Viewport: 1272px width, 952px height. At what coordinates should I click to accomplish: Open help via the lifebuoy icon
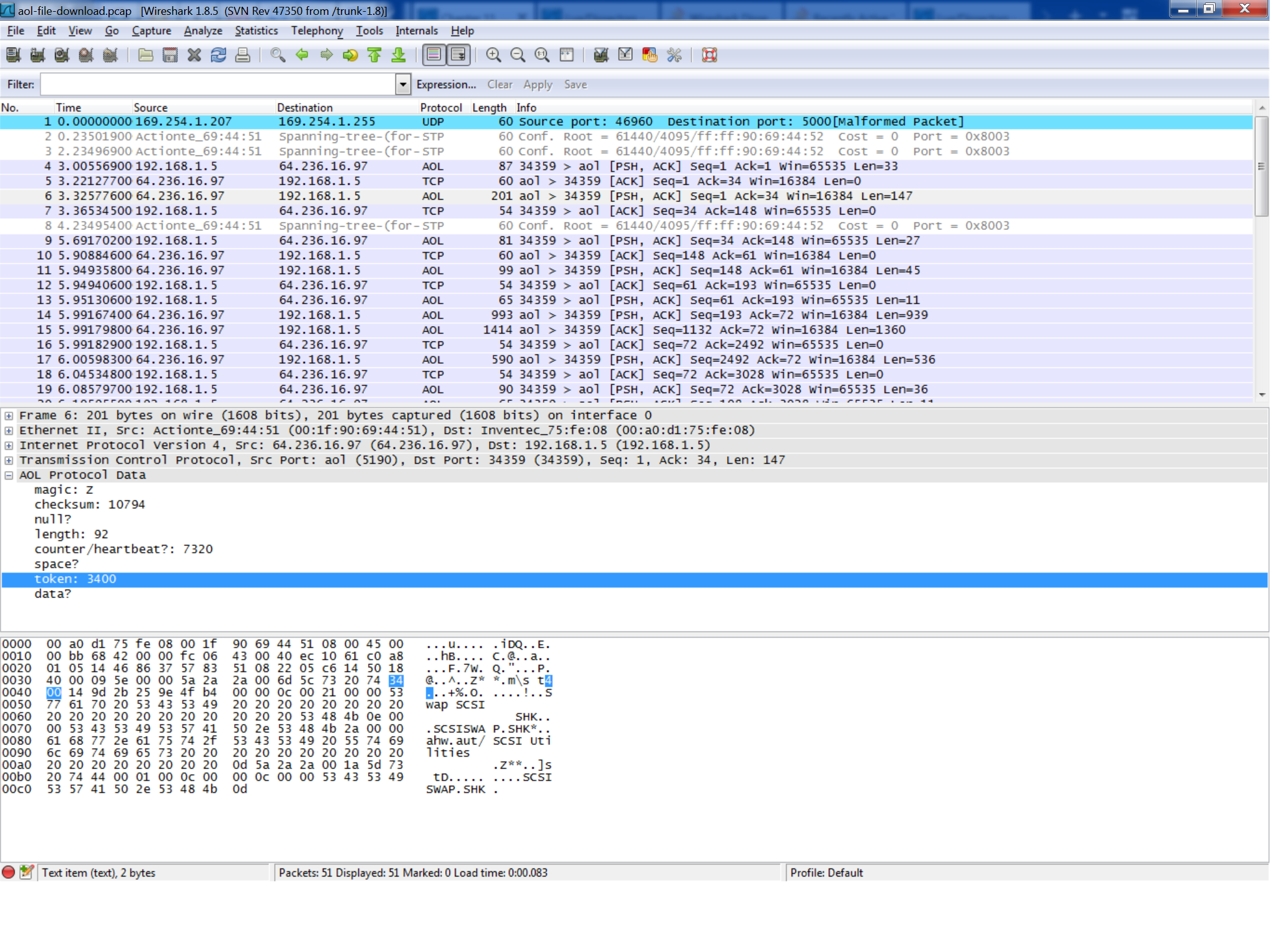coord(709,55)
